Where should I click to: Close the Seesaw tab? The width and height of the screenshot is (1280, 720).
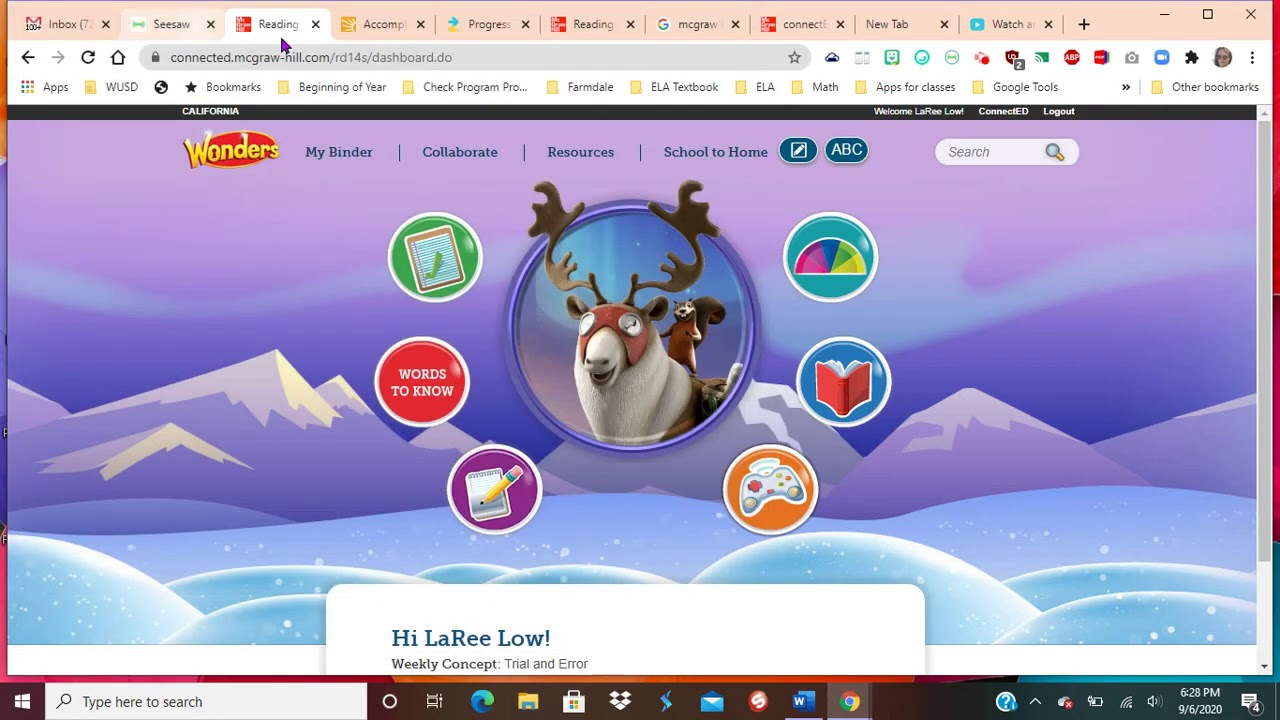tap(210, 24)
